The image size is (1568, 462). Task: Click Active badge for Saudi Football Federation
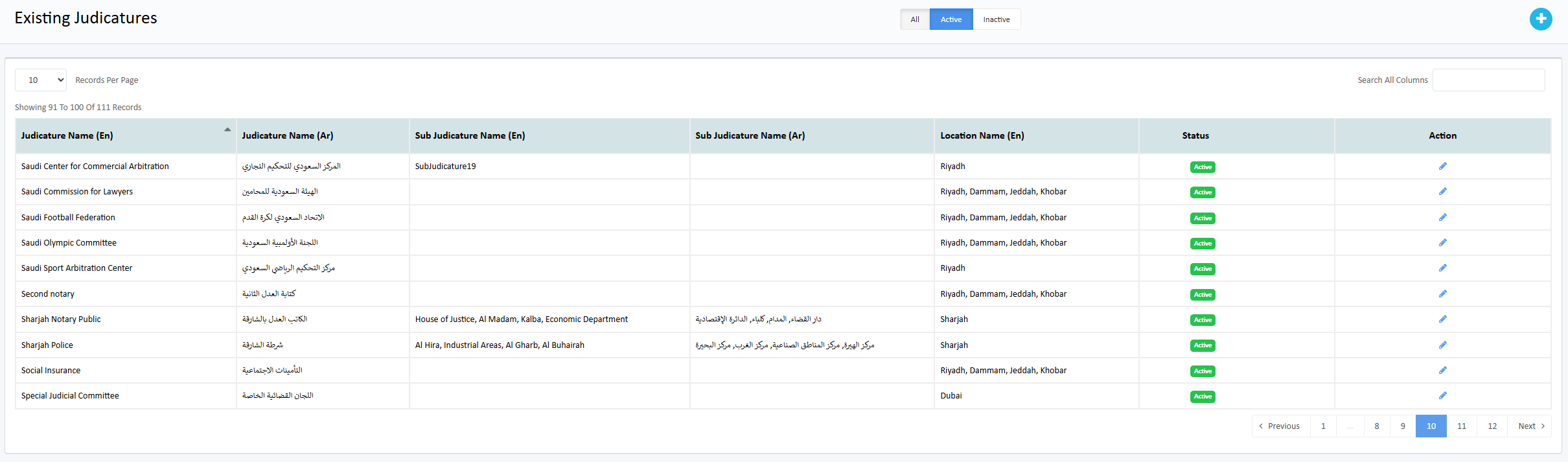click(x=1203, y=218)
